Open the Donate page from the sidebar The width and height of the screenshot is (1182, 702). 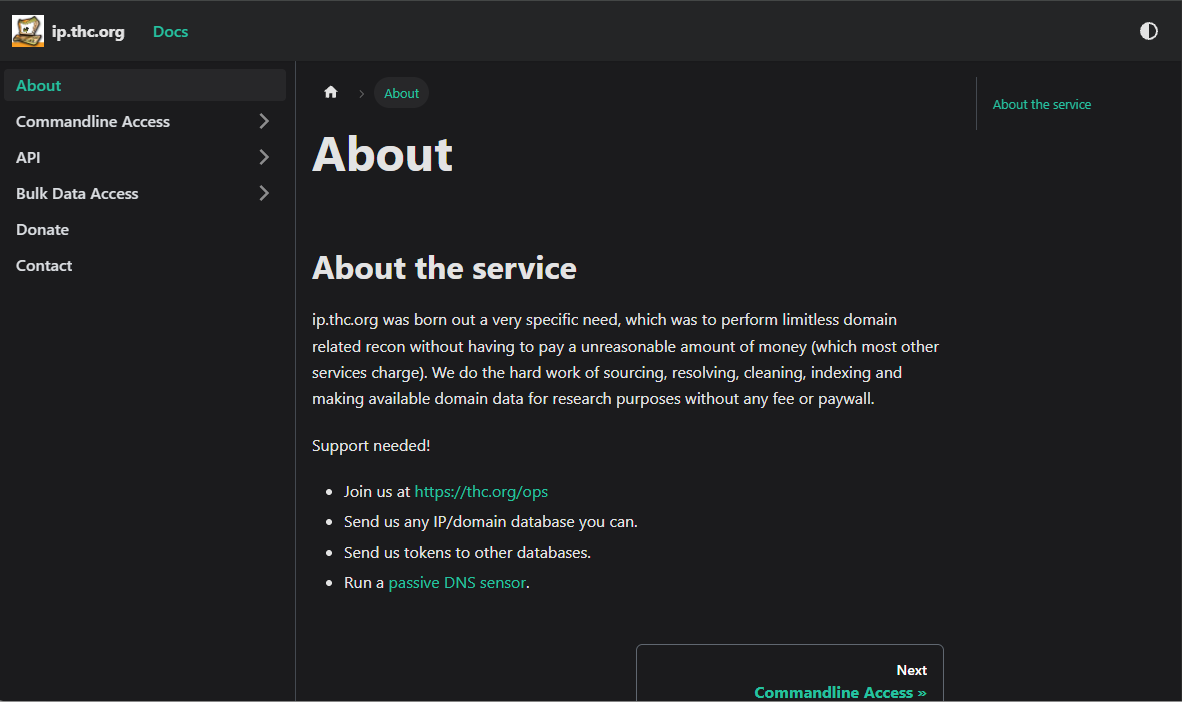[x=42, y=229]
